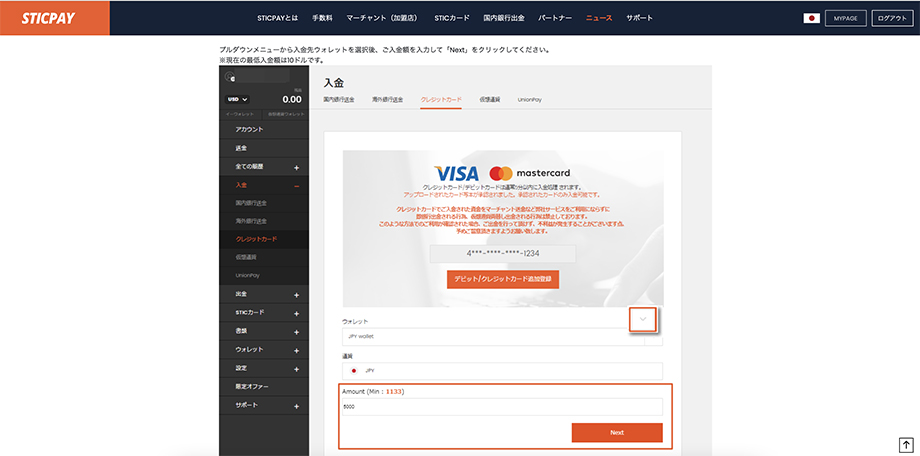Click the ログアウト button

point(892,18)
